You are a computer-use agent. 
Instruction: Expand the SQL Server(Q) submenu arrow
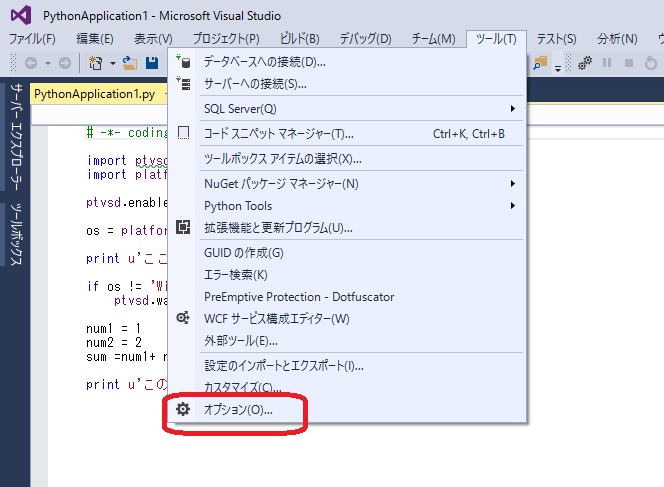(513, 109)
